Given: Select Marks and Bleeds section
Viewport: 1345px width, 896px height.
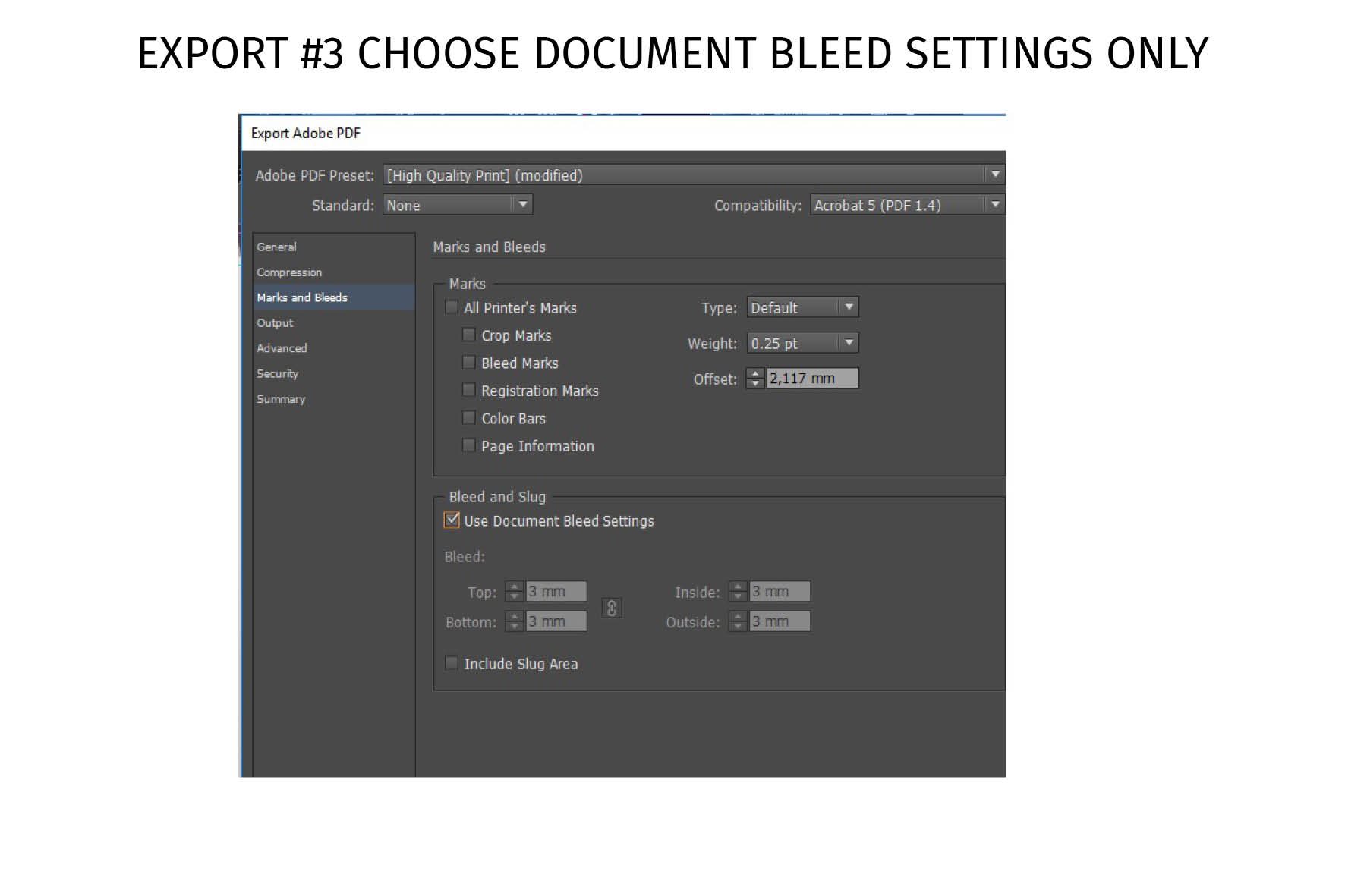Looking at the screenshot, I should 334,297.
